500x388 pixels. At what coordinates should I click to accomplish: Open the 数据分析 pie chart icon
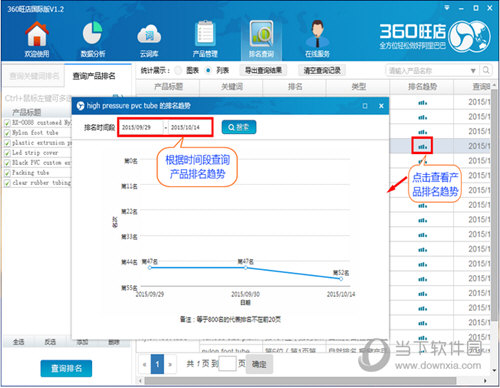(x=93, y=39)
